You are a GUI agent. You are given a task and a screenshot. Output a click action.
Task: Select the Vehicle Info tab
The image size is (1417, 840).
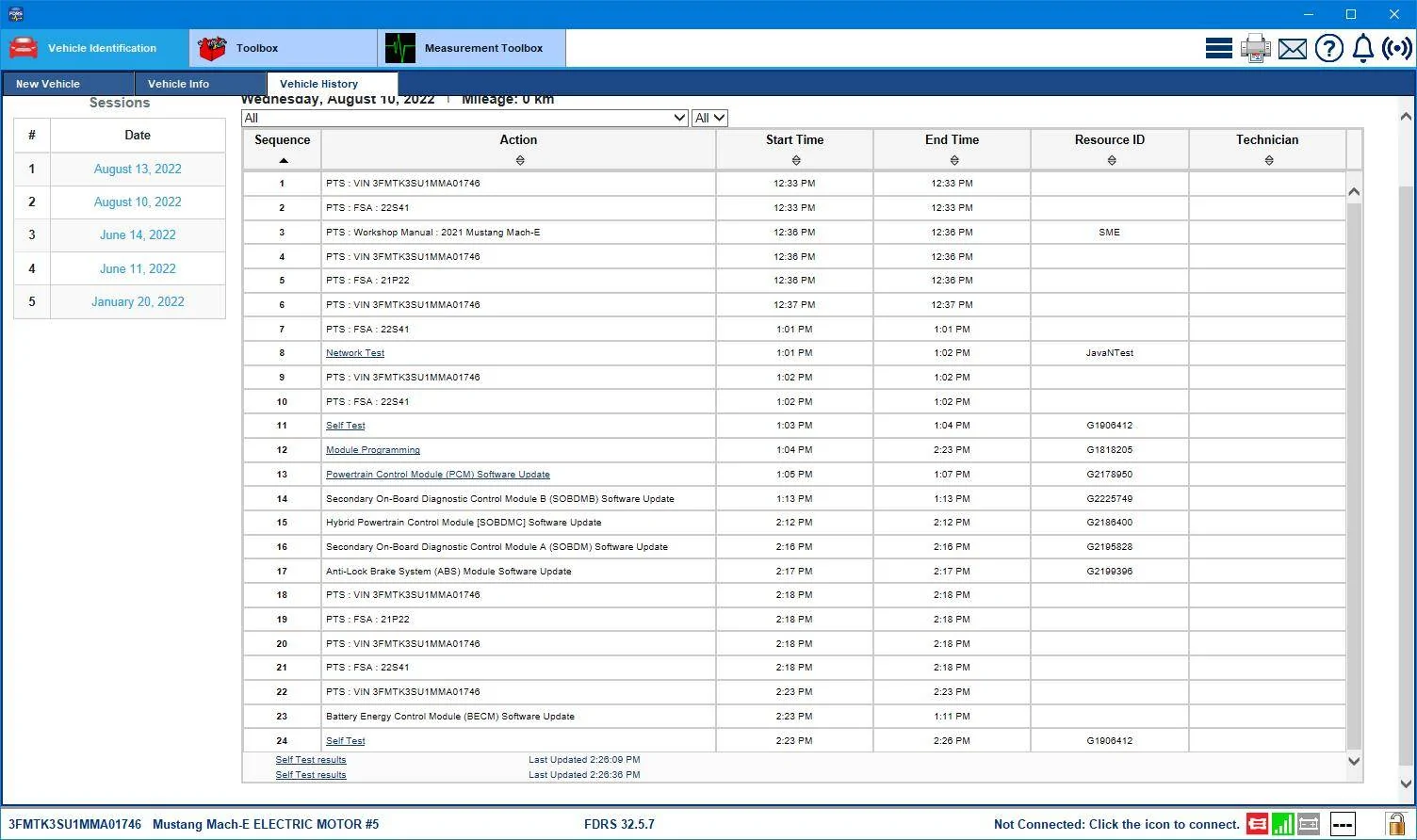(x=201, y=84)
